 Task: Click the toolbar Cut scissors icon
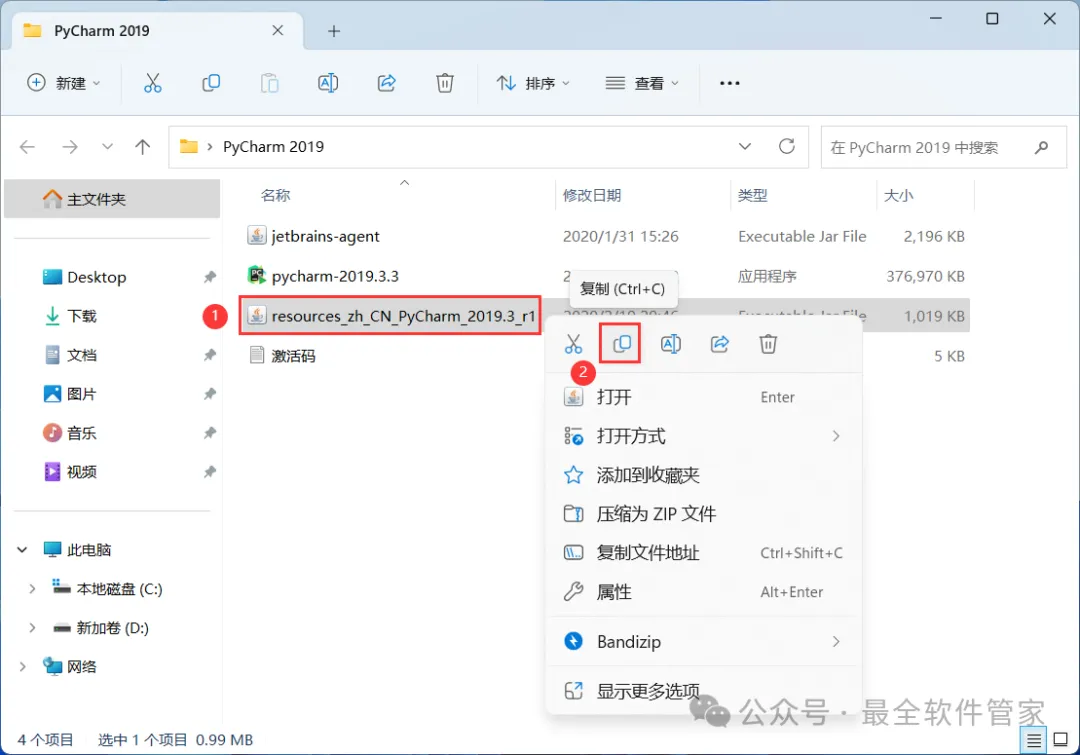tap(152, 83)
